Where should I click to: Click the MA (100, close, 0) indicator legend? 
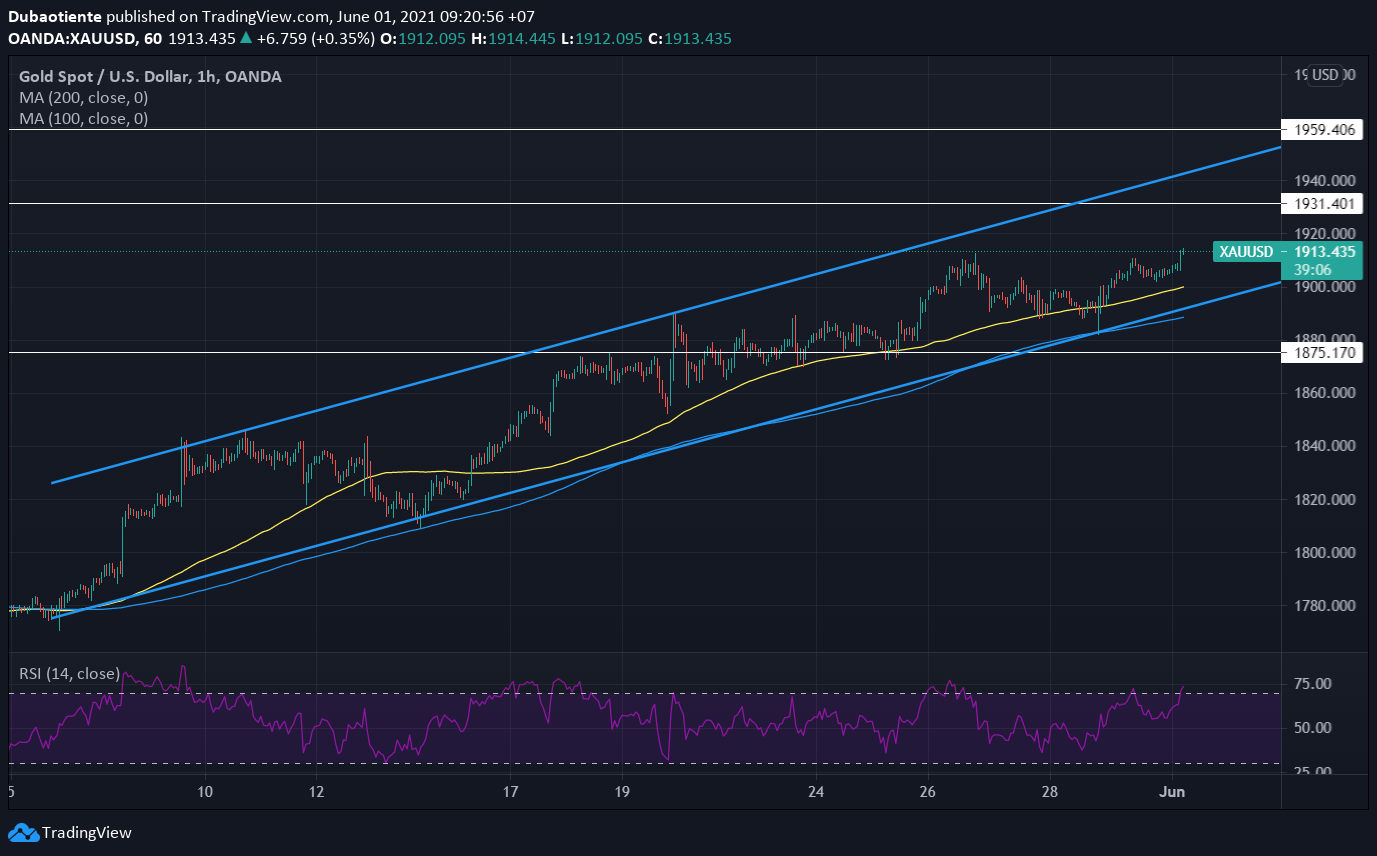[x=84, y=118]
